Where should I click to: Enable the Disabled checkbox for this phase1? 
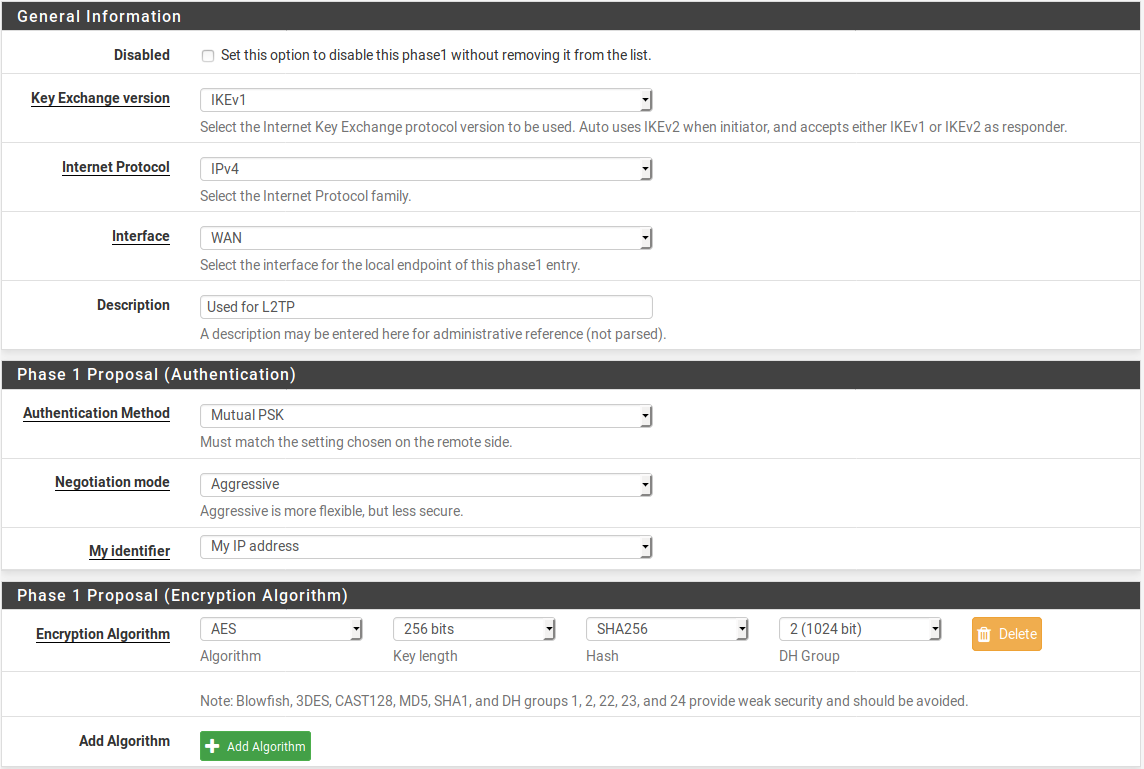tap(208, 56)
